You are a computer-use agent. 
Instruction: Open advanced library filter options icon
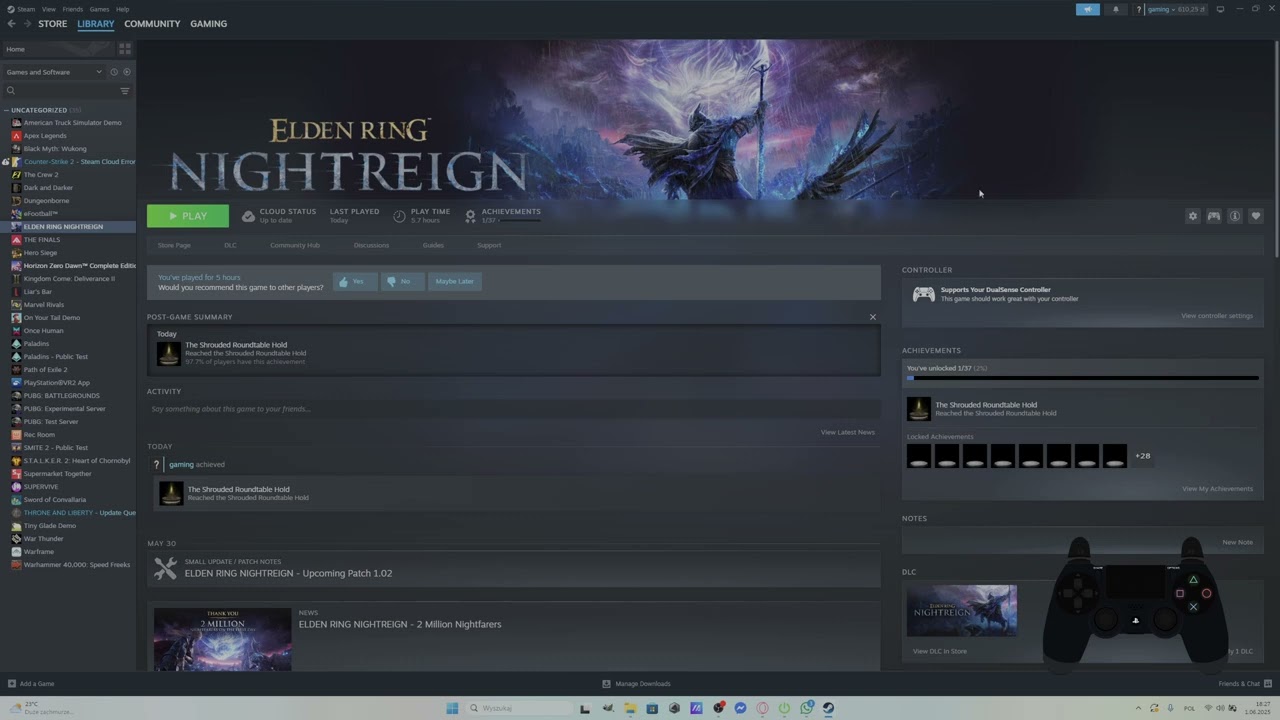[x=125, y=91]
